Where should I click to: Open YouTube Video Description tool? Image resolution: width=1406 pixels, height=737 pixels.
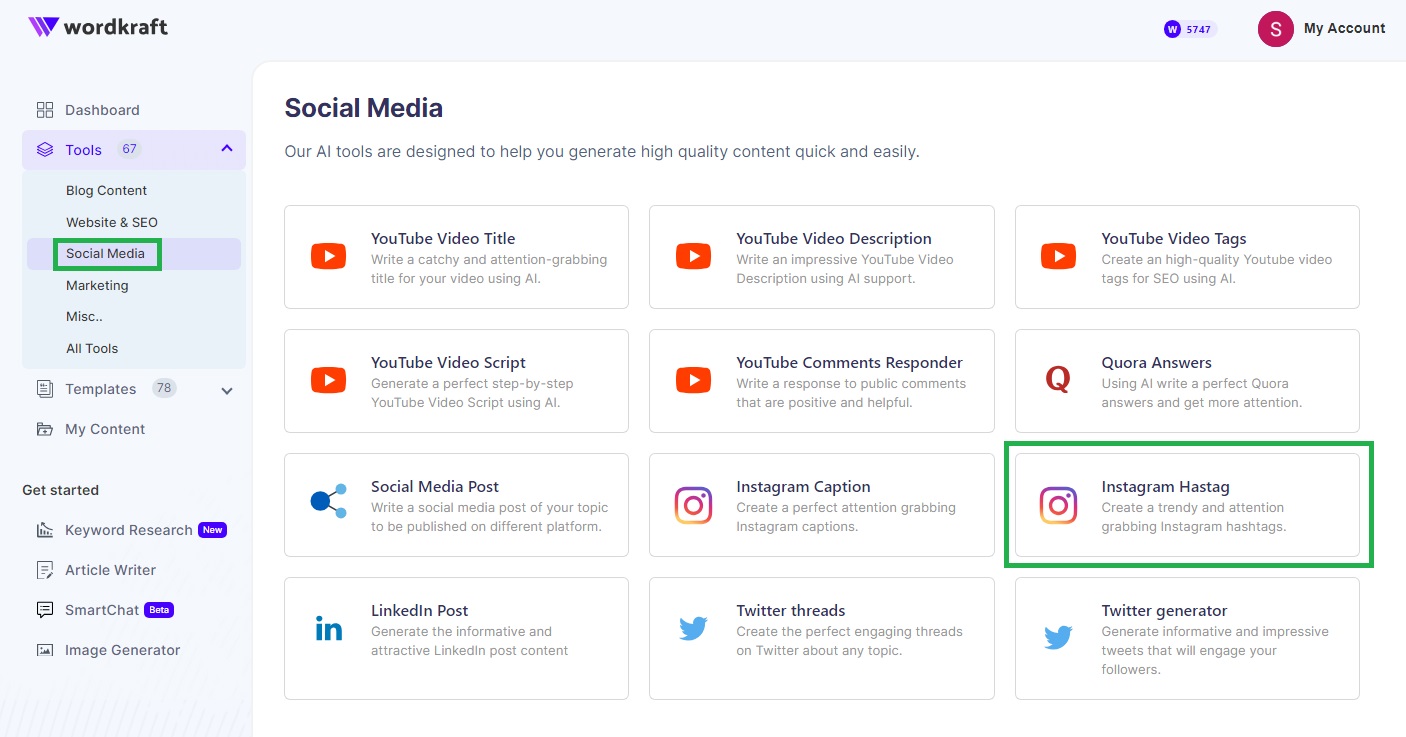tap(822, 257)
